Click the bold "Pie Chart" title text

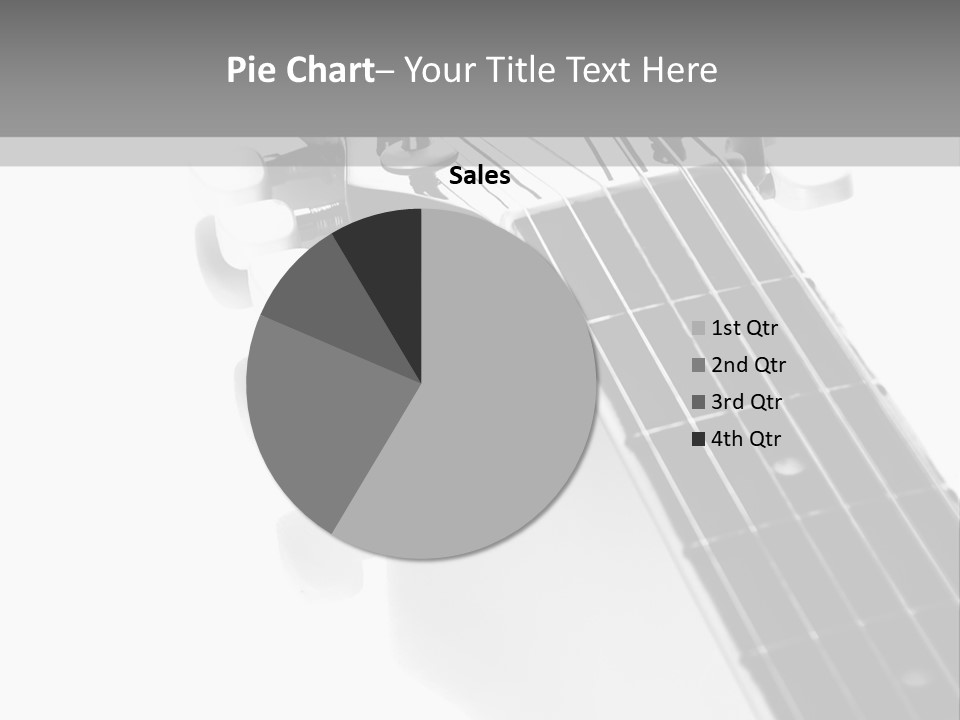coord(299,70)
